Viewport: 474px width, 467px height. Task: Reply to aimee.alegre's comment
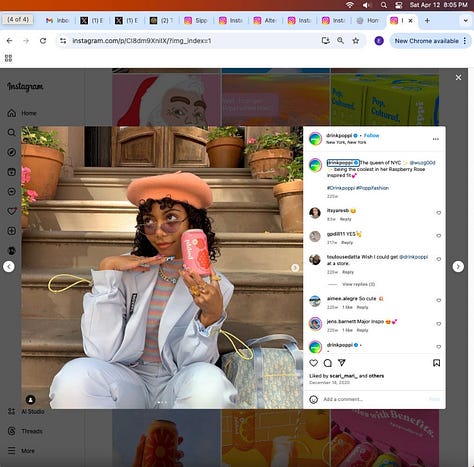click(x=362, y=307)
